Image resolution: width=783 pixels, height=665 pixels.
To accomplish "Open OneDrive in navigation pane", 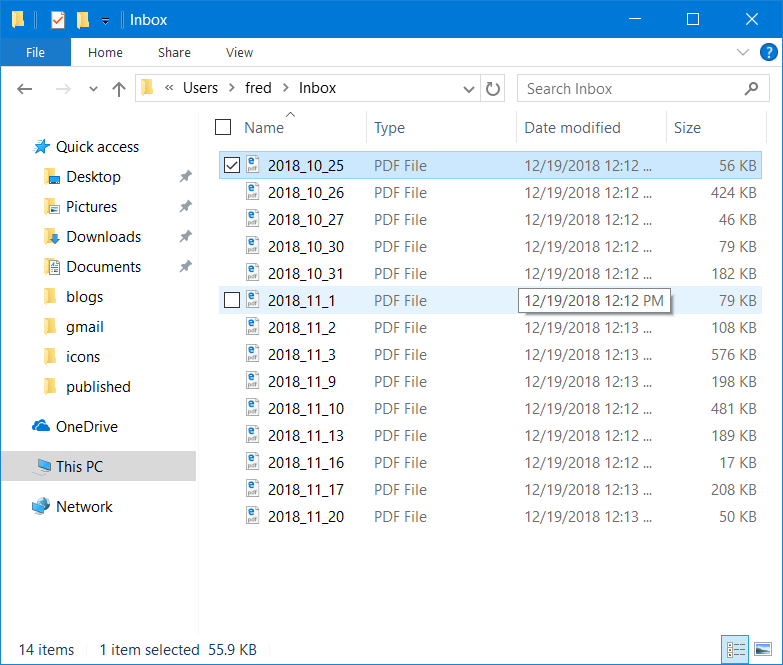I will click(x=87, y=426).
